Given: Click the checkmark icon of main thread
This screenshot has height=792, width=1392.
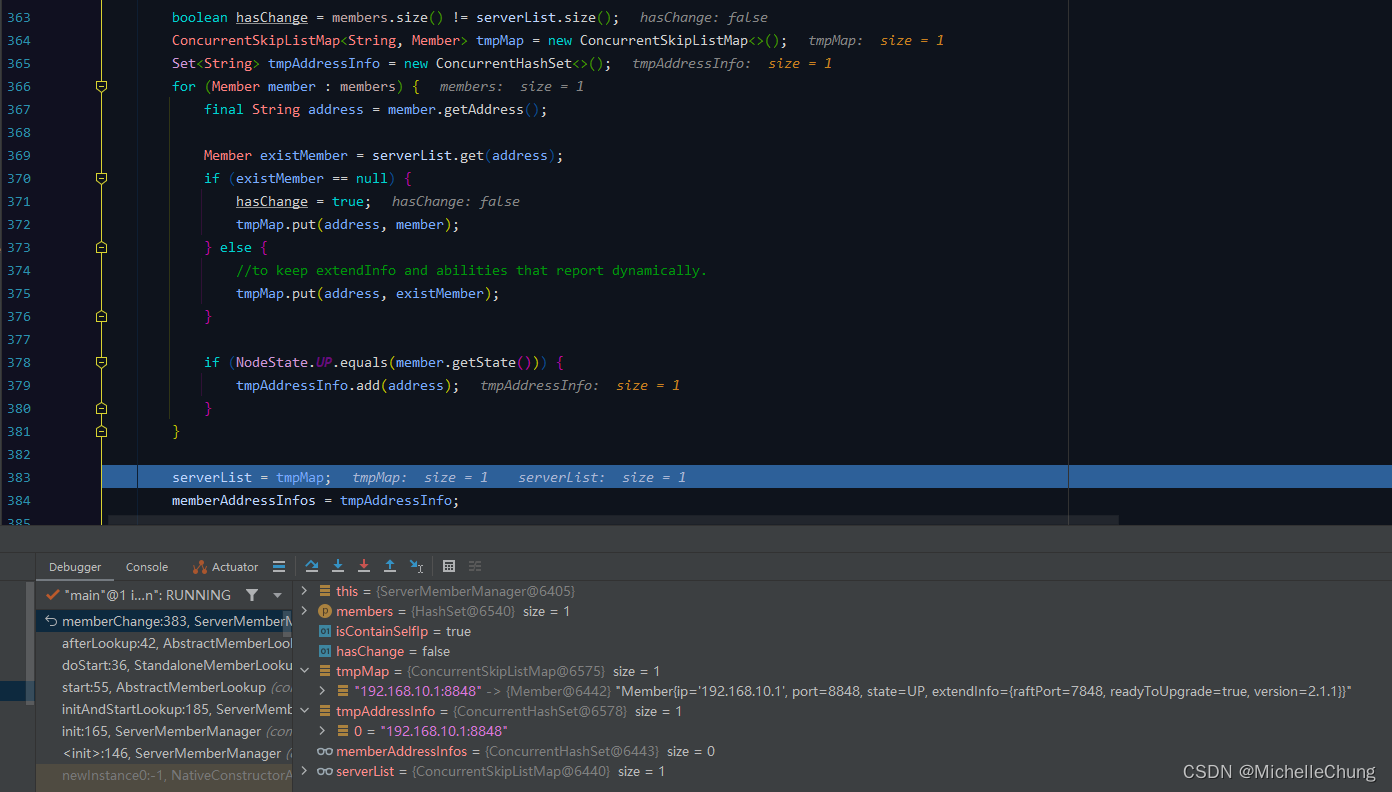Looking at the screenshot, I should (x=52, y=594).
